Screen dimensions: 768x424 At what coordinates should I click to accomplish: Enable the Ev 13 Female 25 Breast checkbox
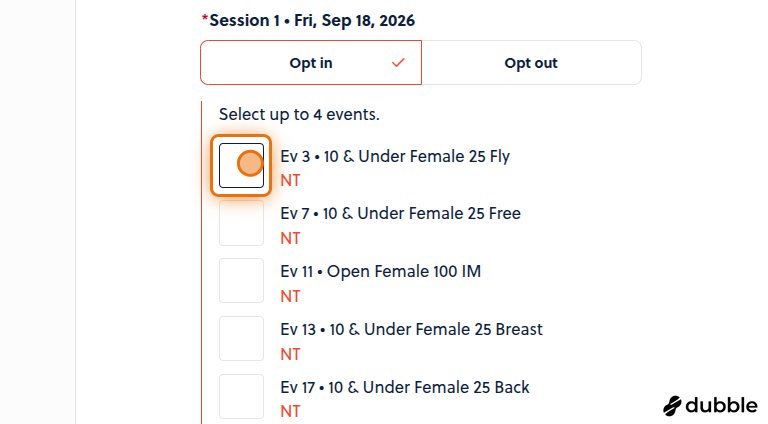point(241,338)
